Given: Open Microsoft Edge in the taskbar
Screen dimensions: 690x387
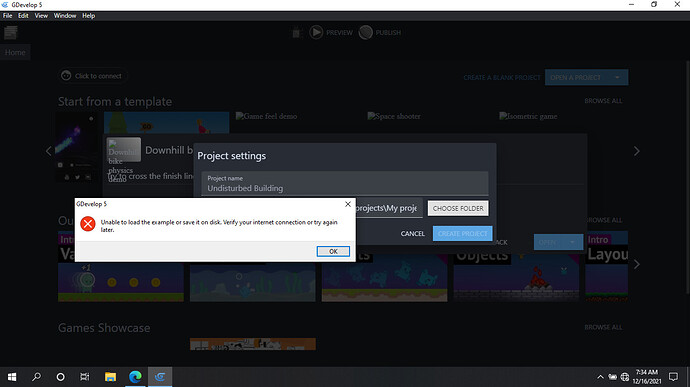Looking at the screenshot, I should pos(135,376).
